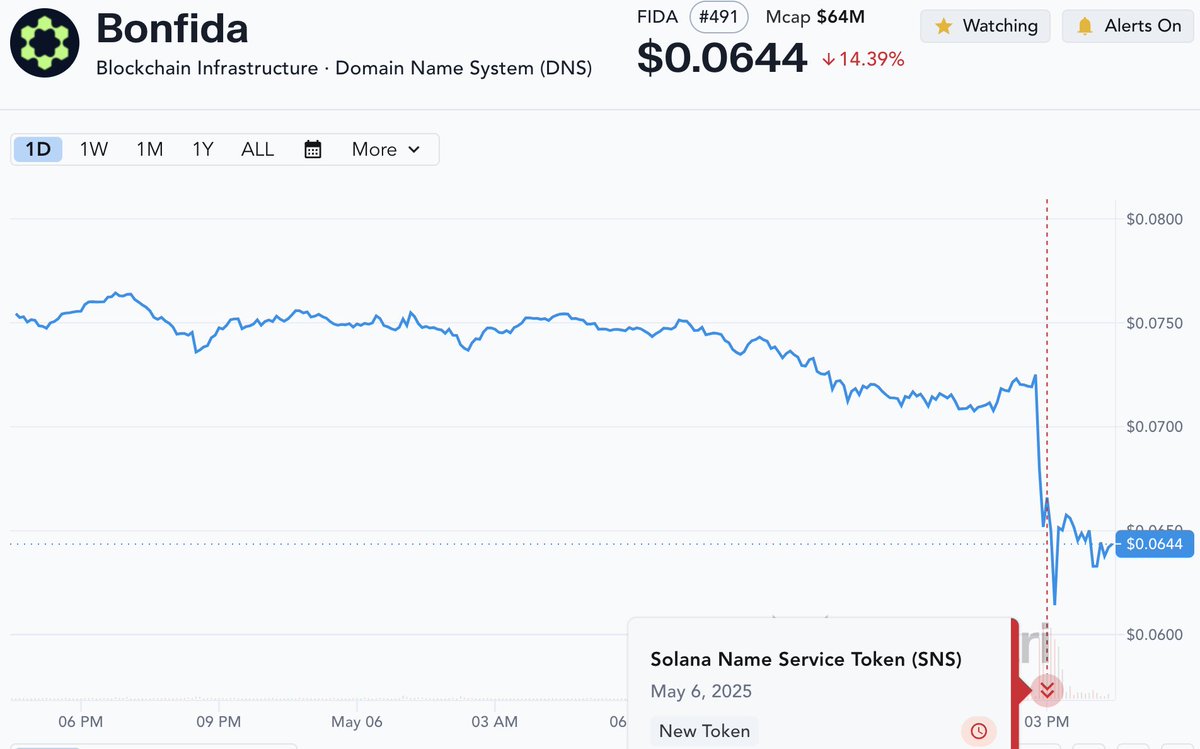The height and width of the screenshot is (749, 1200).
Task: Open the Domain Name System (DNS) link
Action: 463,68
